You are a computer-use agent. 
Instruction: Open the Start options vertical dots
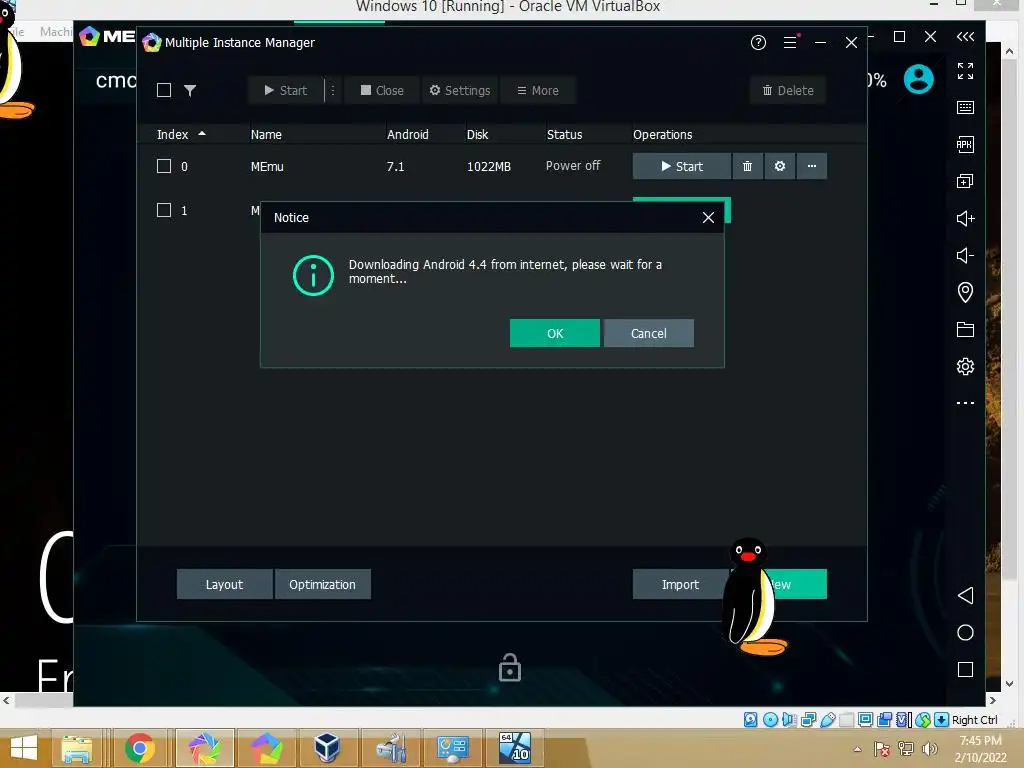coord(332,90)
